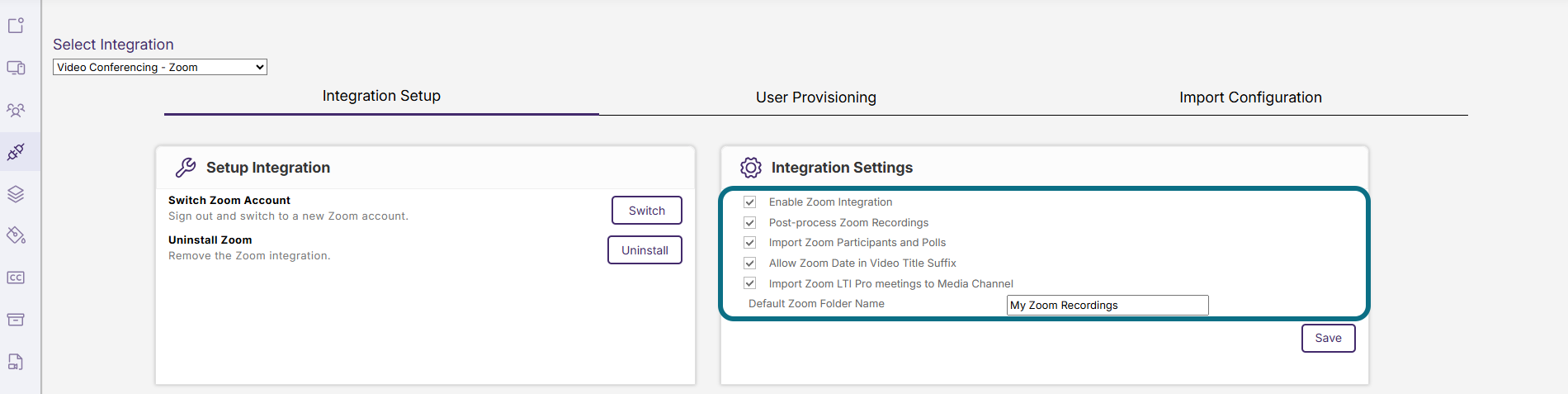Switch to the Import Configuration tab
Screen dimensions: 1568x394
(x=1250, y=97)
